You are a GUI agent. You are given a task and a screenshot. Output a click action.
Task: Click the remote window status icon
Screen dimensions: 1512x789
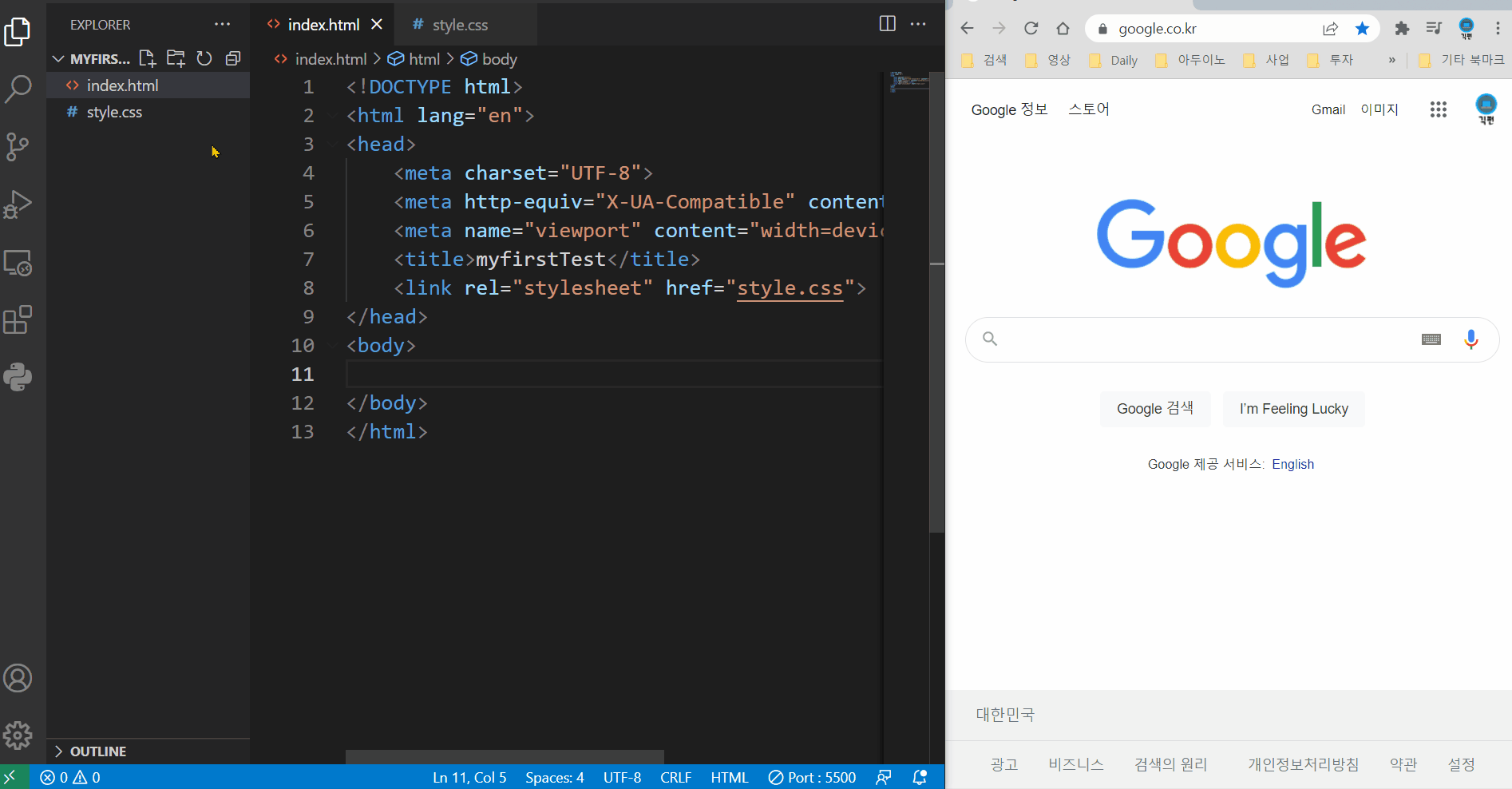pos(10,777)
